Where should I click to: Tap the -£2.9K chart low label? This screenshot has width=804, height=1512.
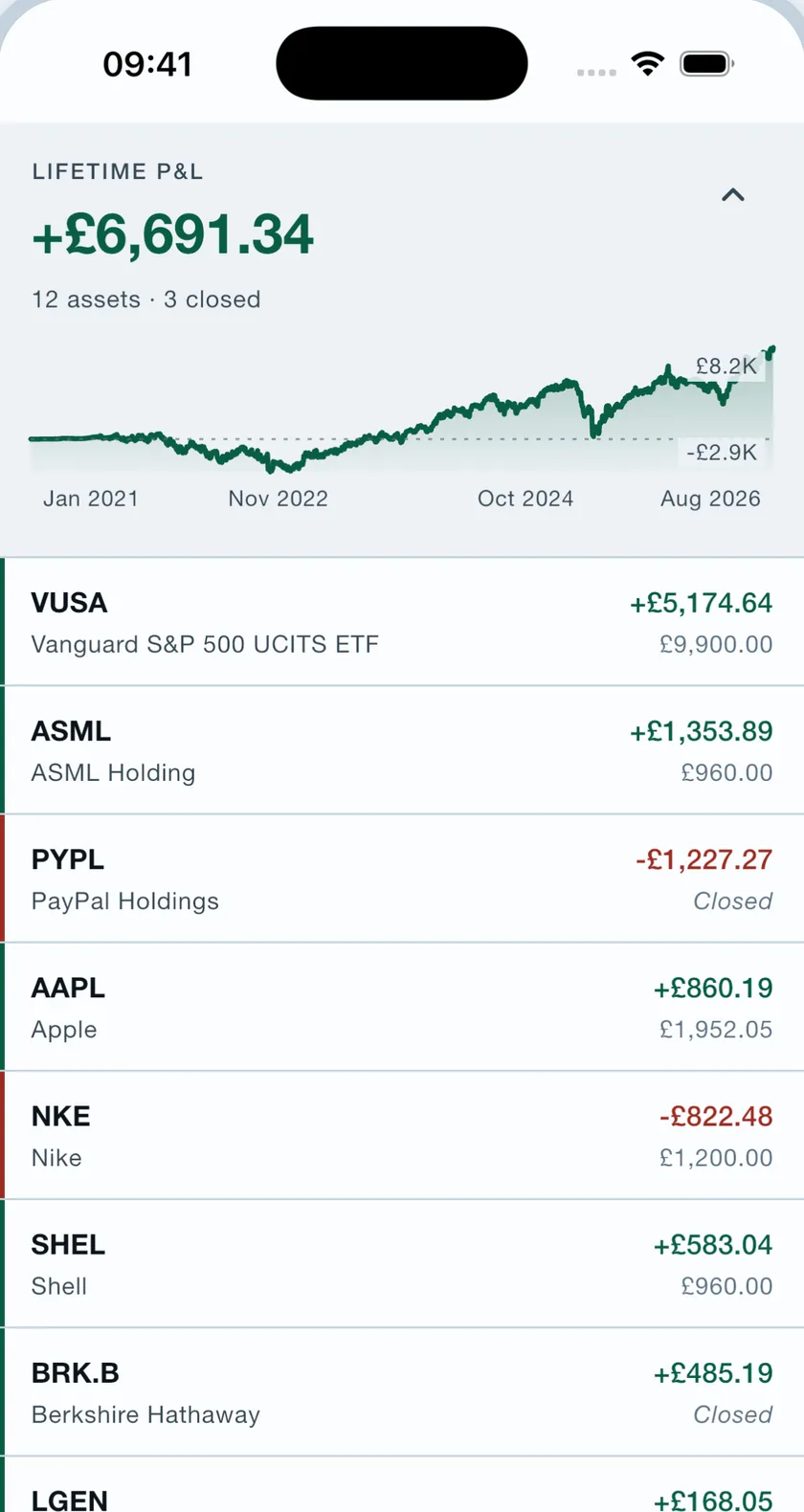click(722, 452)
